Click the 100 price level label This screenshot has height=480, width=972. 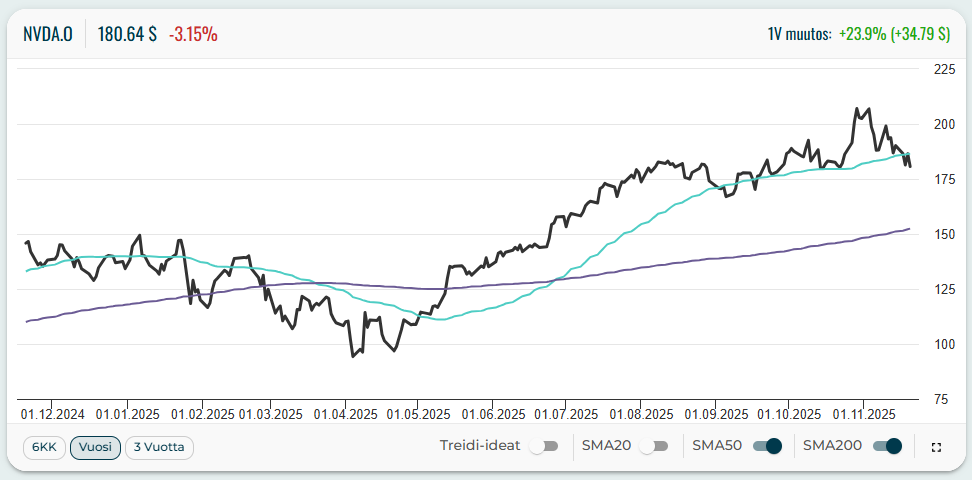click(x=944, y=345)
